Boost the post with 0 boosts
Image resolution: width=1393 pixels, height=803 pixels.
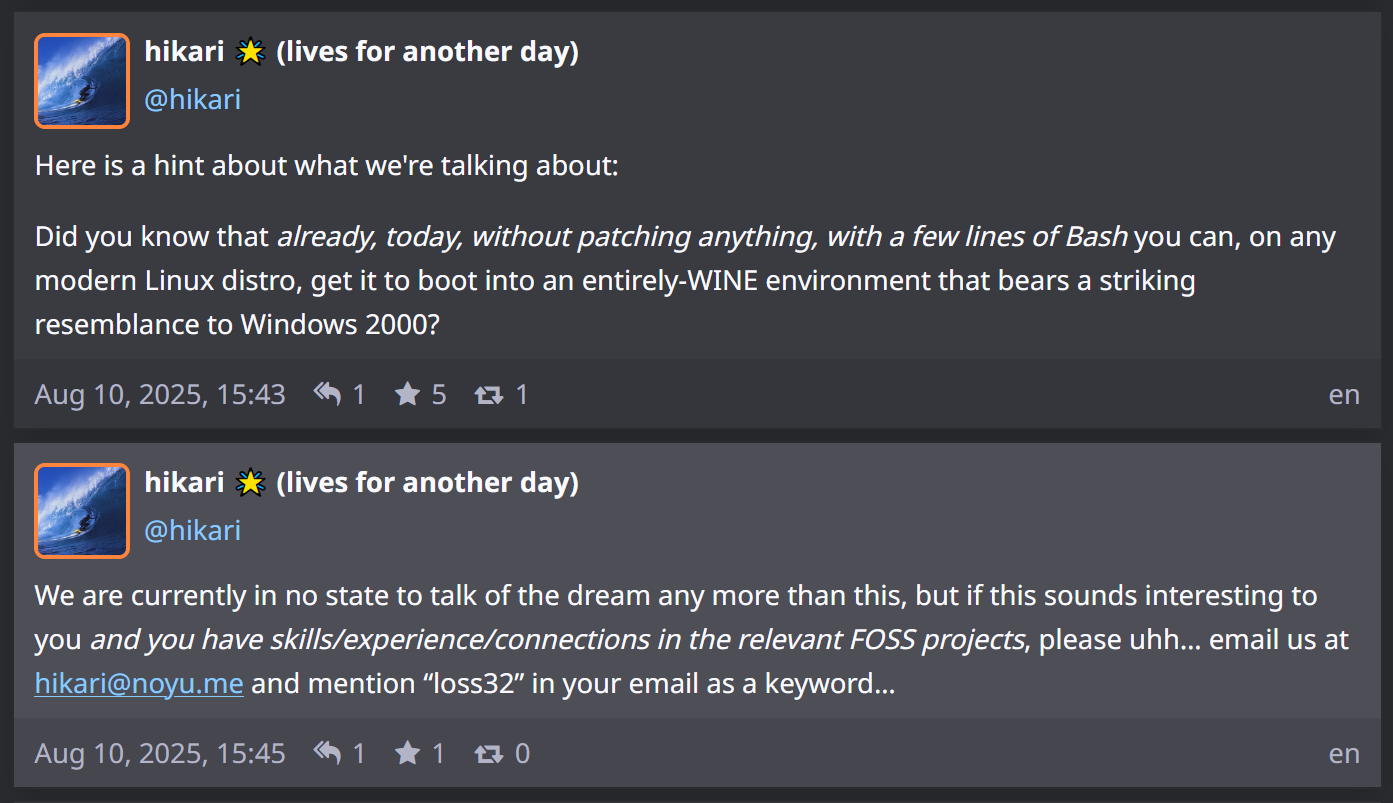click(489, 753)
